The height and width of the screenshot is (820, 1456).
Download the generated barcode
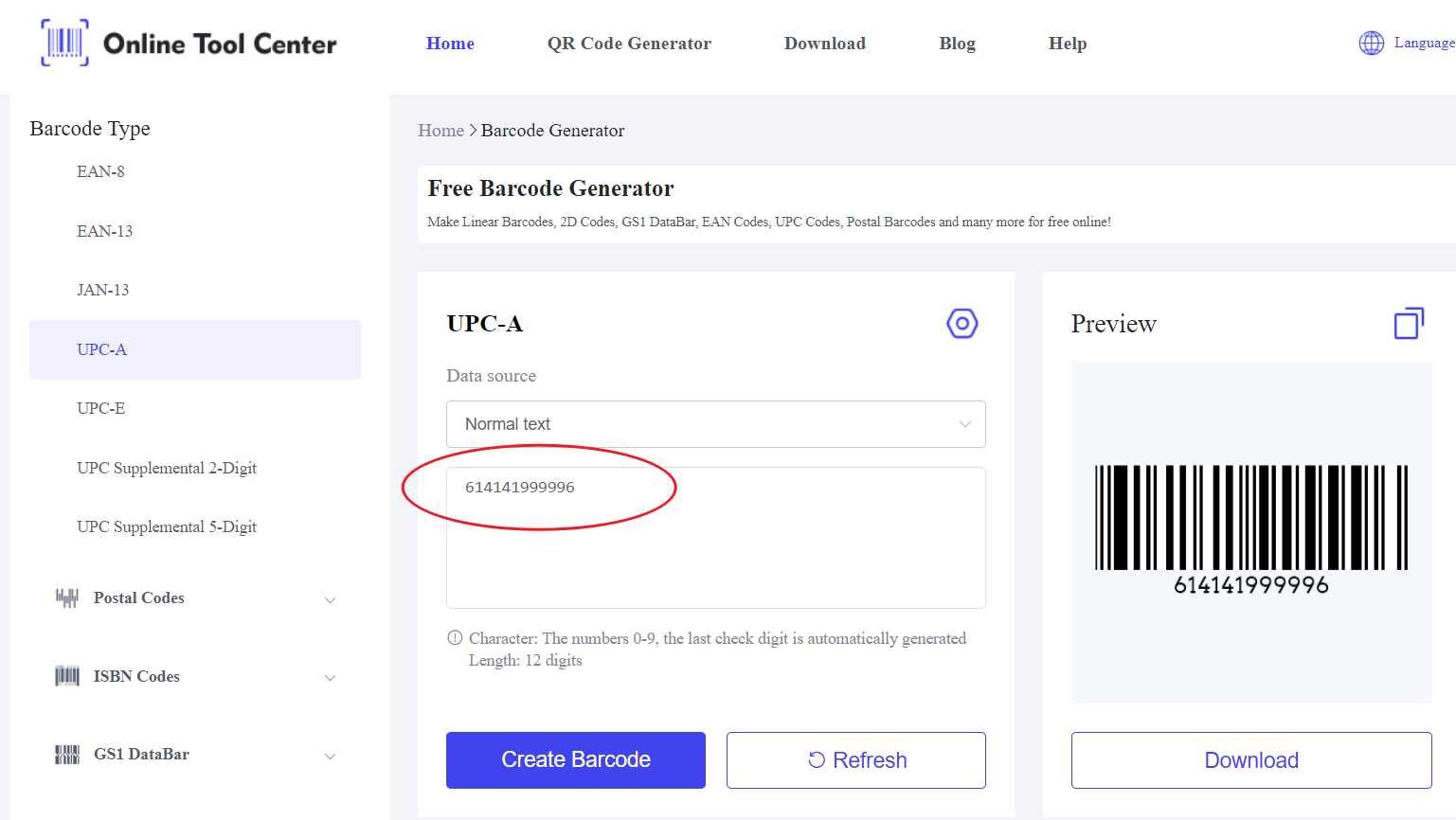point(1250,760)
